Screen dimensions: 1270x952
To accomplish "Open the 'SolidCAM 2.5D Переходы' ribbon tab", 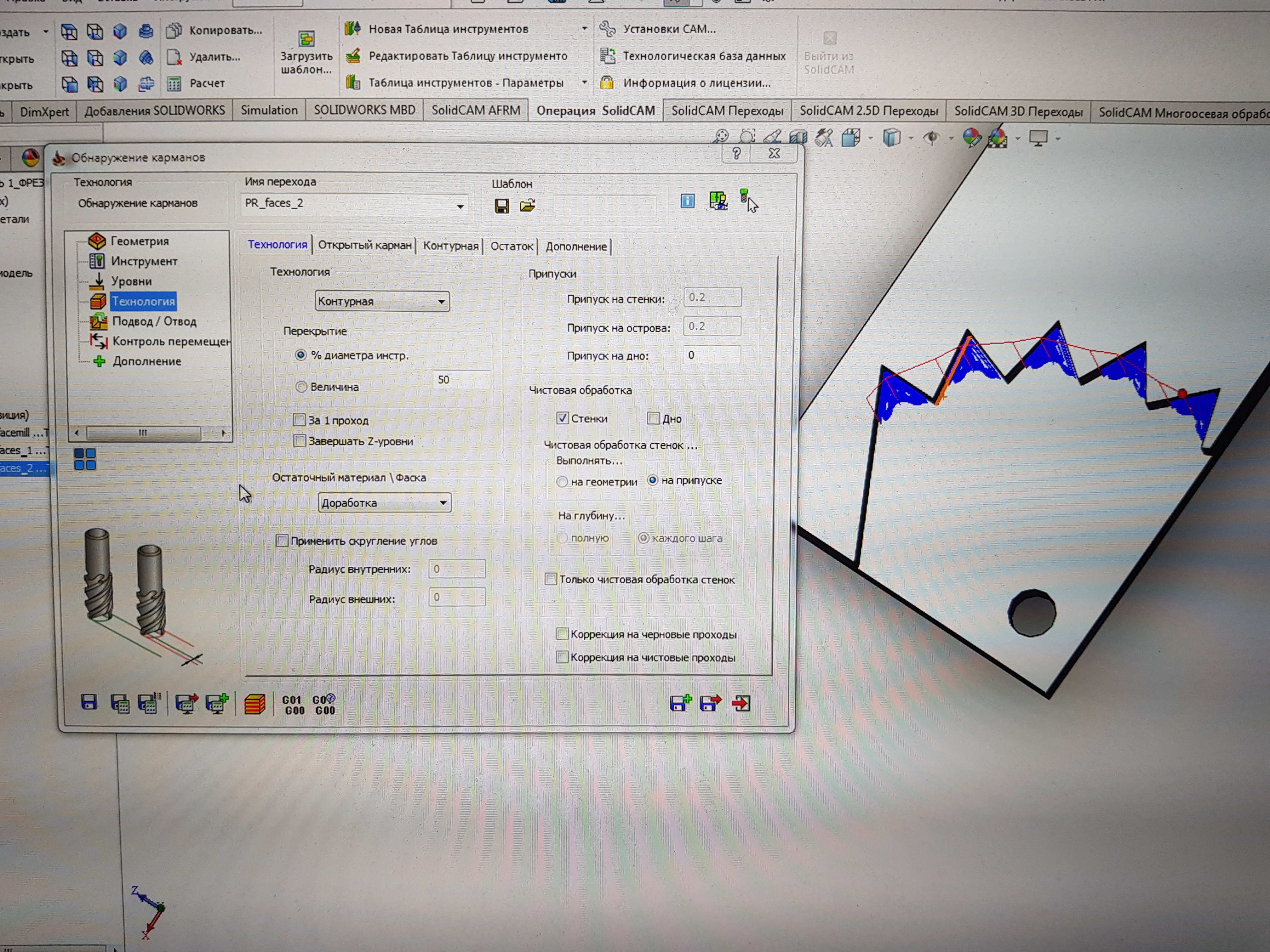I will pyautogui.click(x=868, y=111).
